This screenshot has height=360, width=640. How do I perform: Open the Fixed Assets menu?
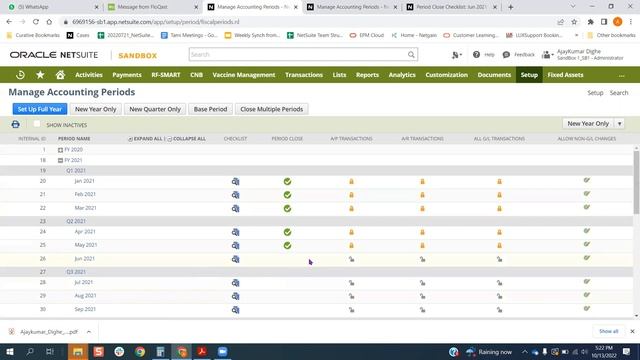point(565,75)
